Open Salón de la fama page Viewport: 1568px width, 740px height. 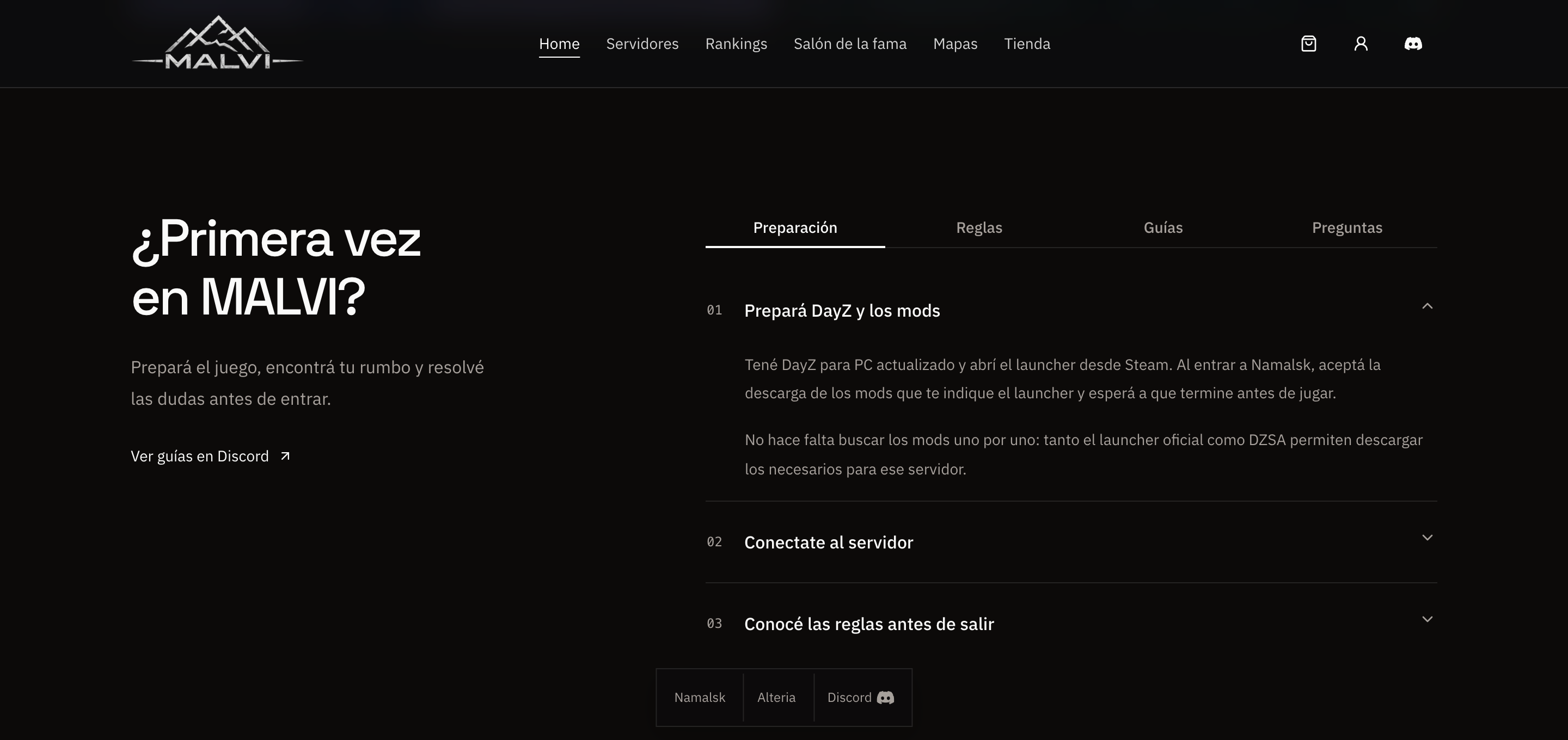tap(850, 44)
